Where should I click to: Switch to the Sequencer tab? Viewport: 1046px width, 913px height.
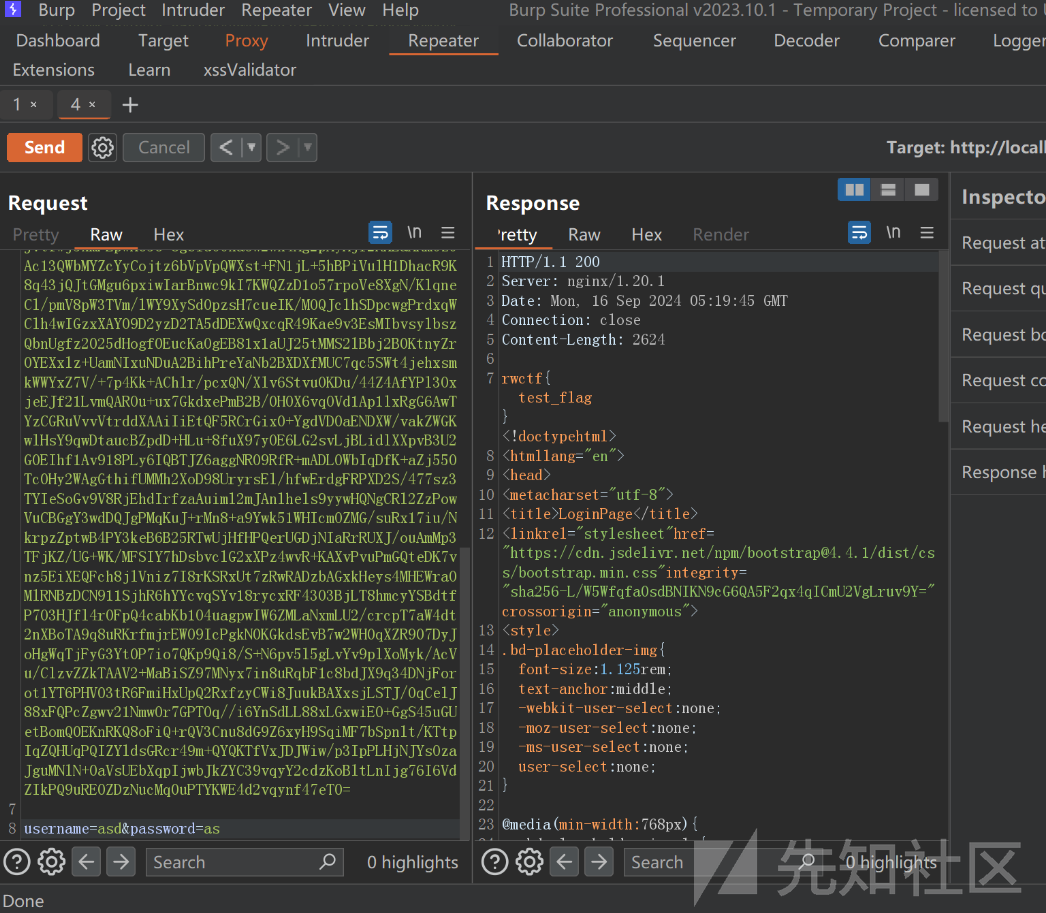tap(694, 41)
